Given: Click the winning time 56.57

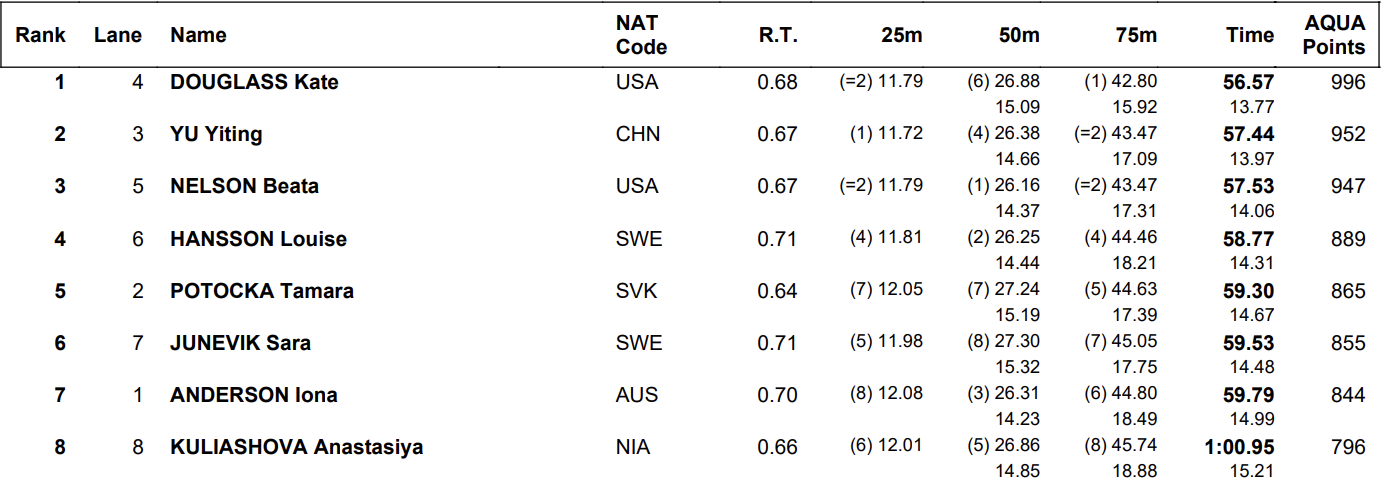Looking at the screenshot, I should pos(1249,82).
